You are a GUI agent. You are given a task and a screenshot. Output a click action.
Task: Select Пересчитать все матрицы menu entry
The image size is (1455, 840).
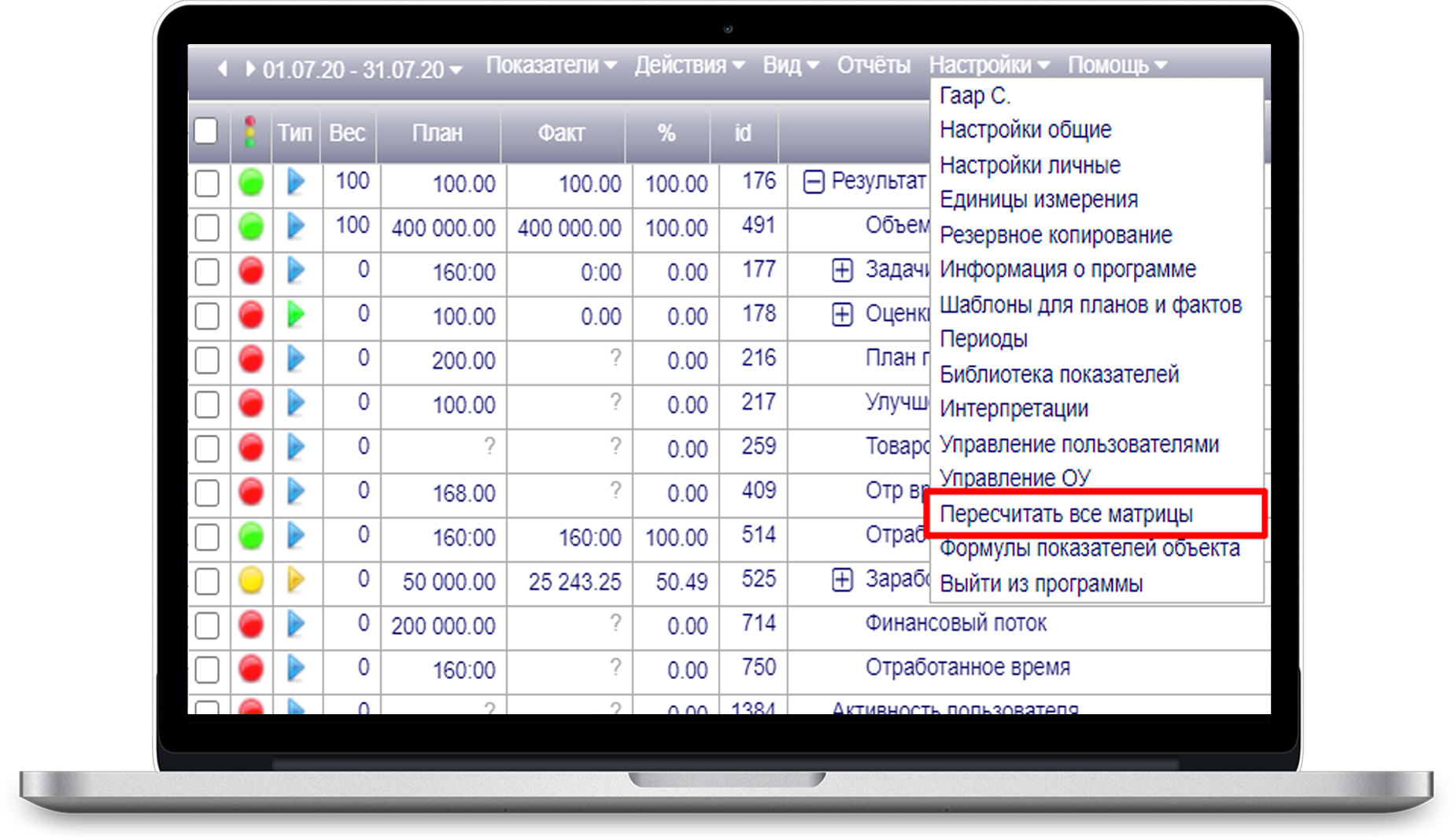(1066, 514)
